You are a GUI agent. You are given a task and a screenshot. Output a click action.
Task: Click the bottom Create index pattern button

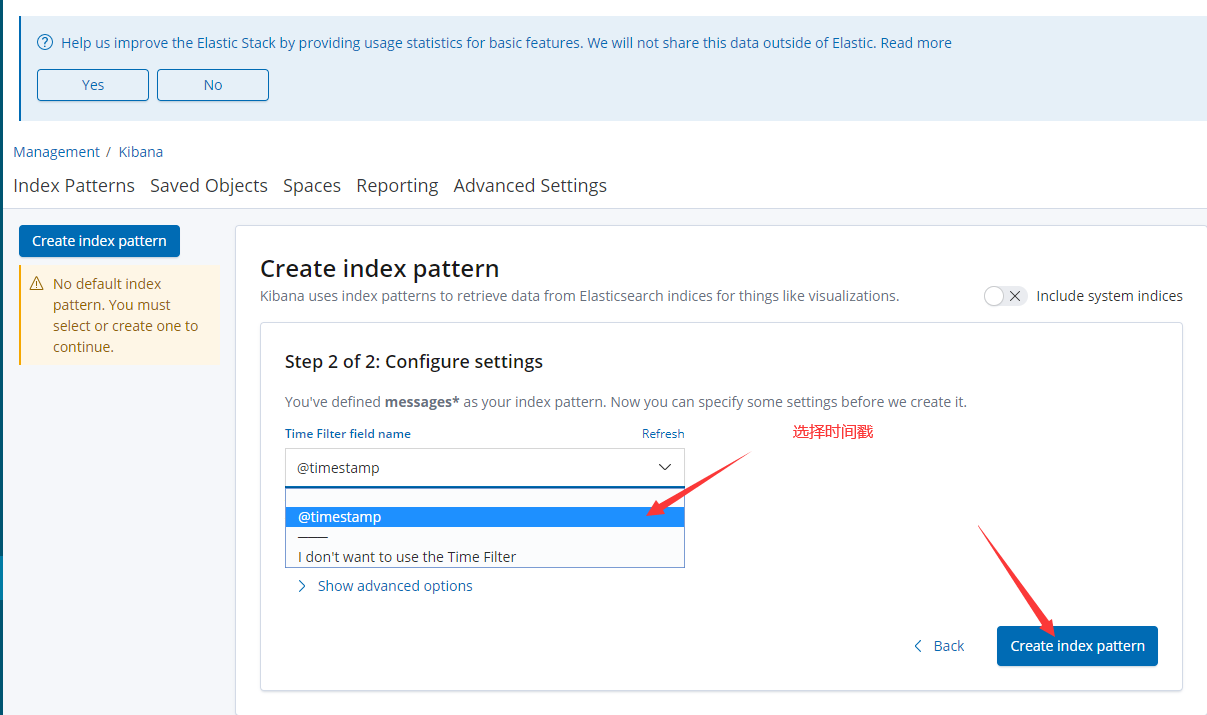coord(1077,646)
